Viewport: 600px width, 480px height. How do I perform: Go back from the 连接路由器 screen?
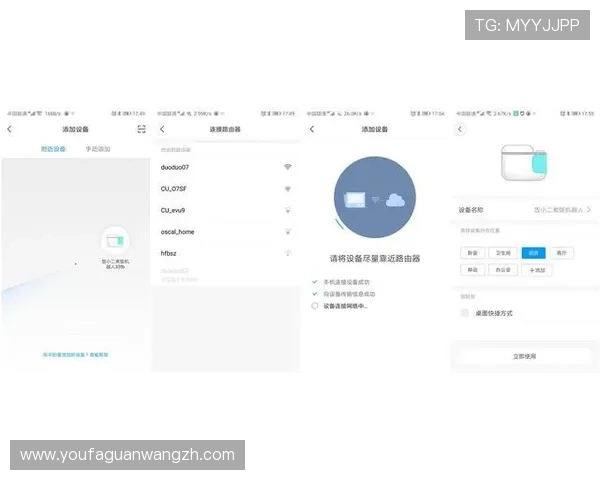[162, 129]
